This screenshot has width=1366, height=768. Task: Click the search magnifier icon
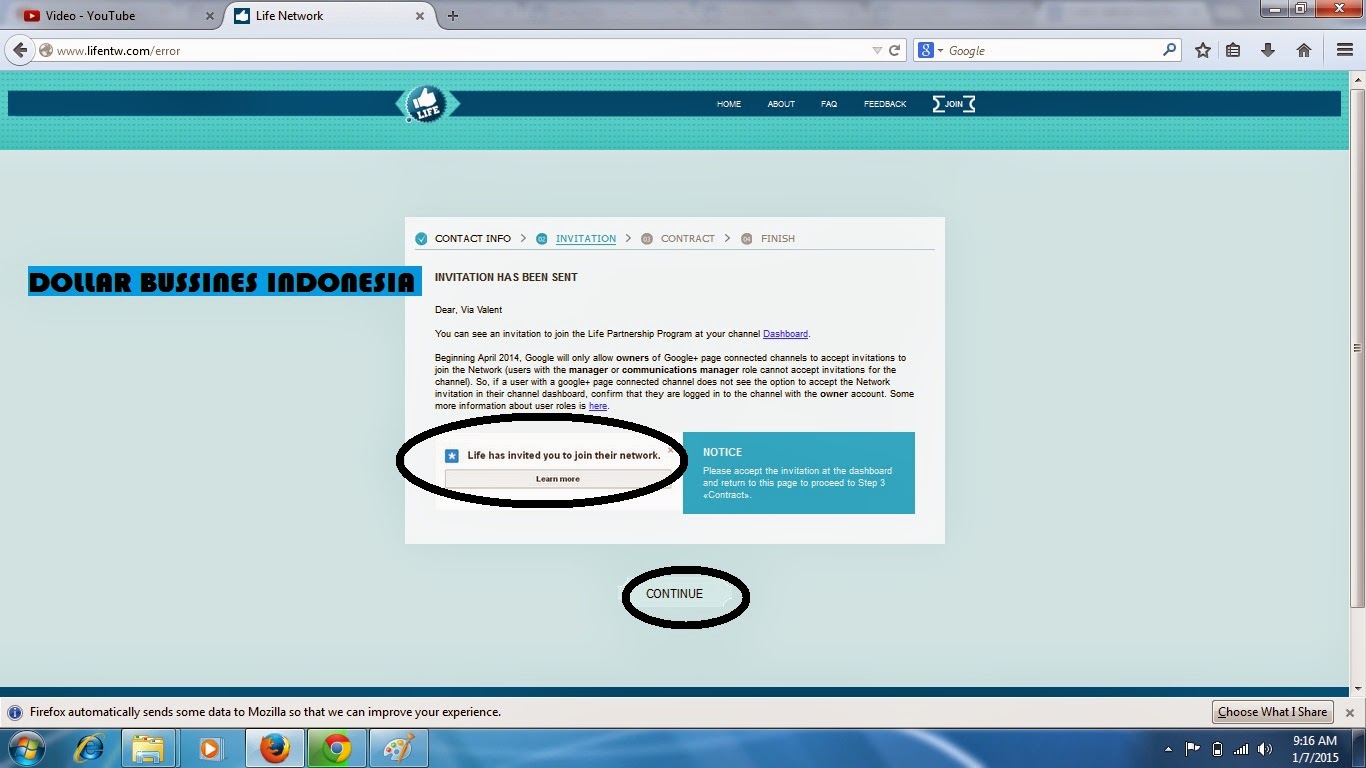[1169, 50]
